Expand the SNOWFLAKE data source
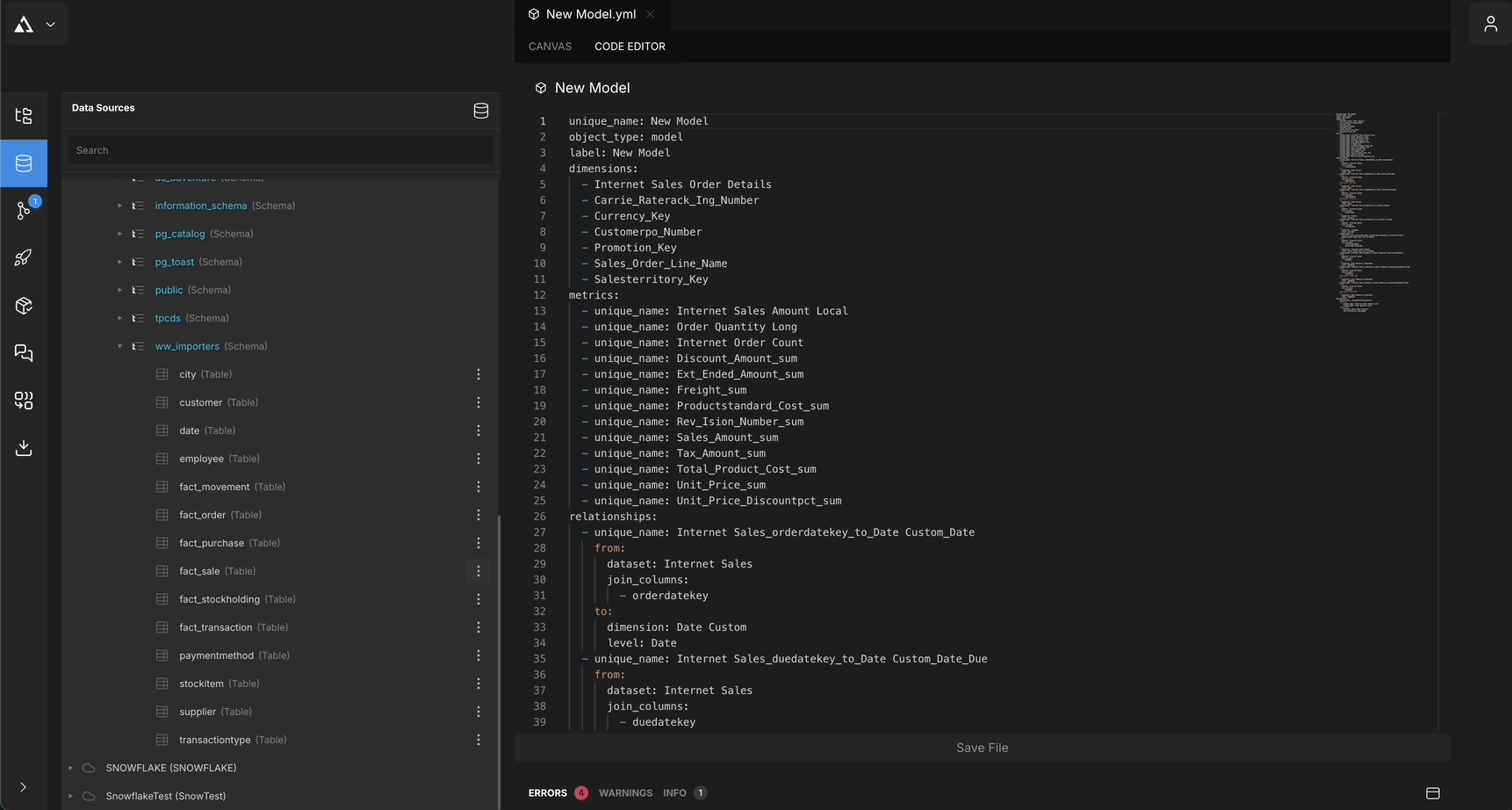 [71, 768]
